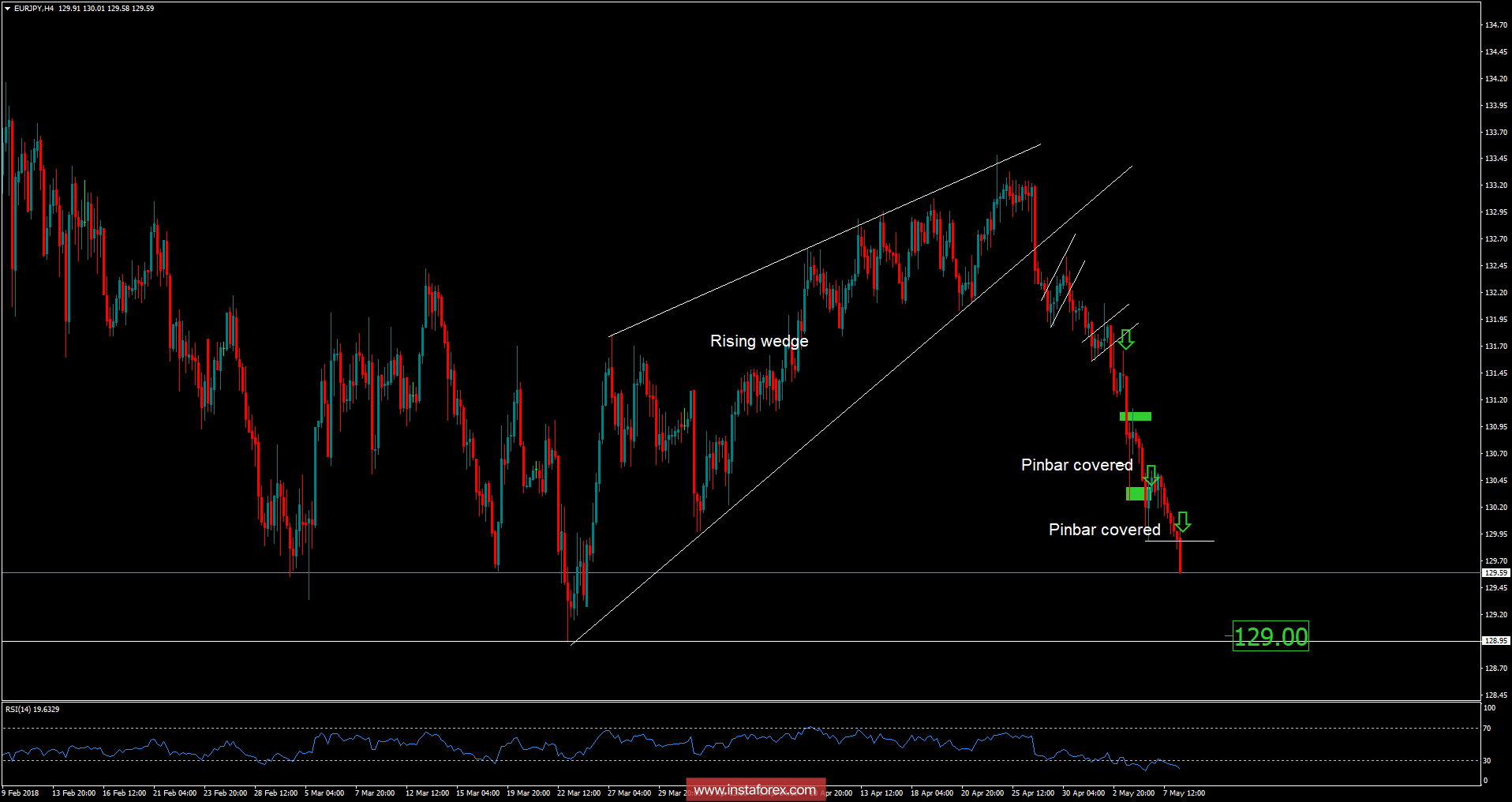This screenshot has width=1512, height=802.
Task: Select the upper 'Pinbar covered' label
Action: click(1076, 465)
